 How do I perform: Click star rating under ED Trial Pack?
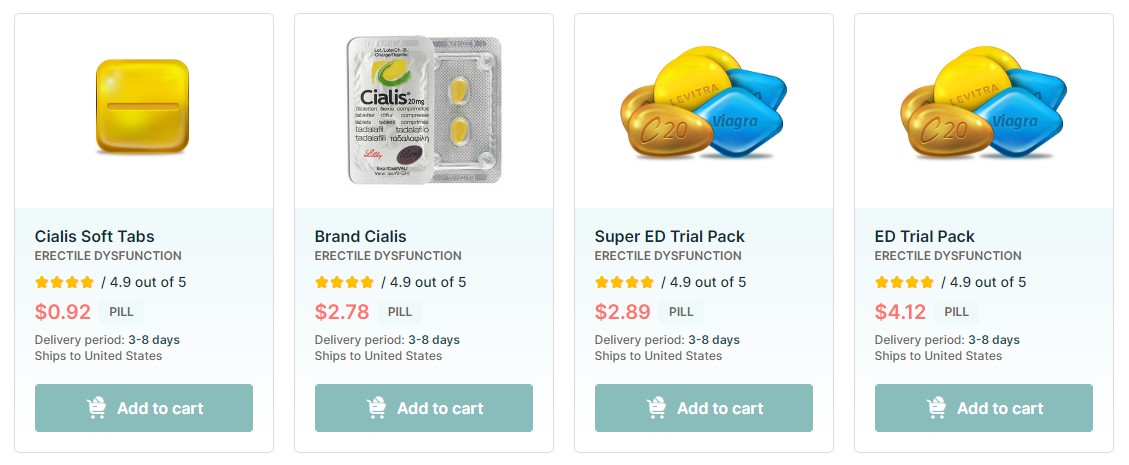point(905,282)
